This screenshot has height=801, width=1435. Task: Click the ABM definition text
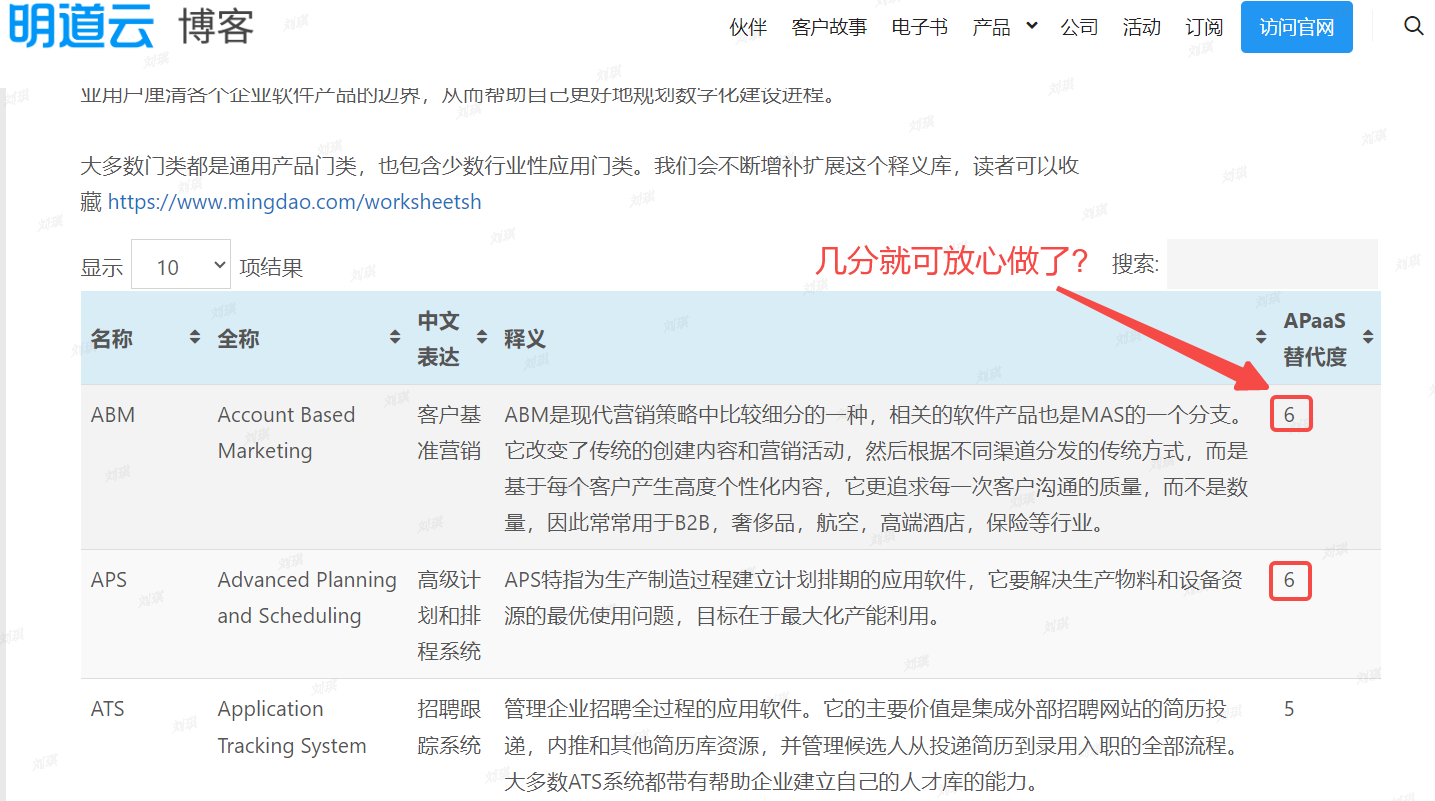876,468
